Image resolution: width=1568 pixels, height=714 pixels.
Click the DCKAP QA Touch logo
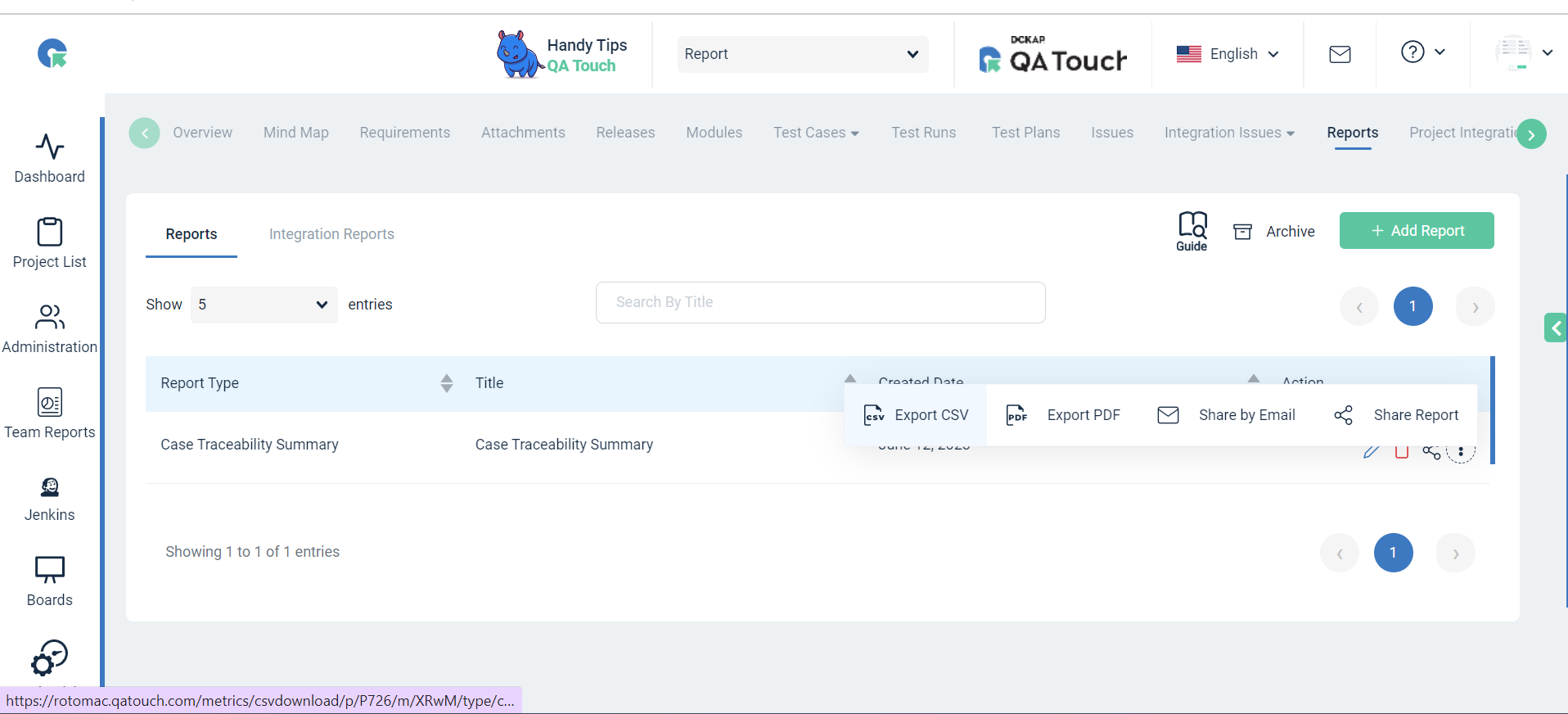pos(1053,54)
